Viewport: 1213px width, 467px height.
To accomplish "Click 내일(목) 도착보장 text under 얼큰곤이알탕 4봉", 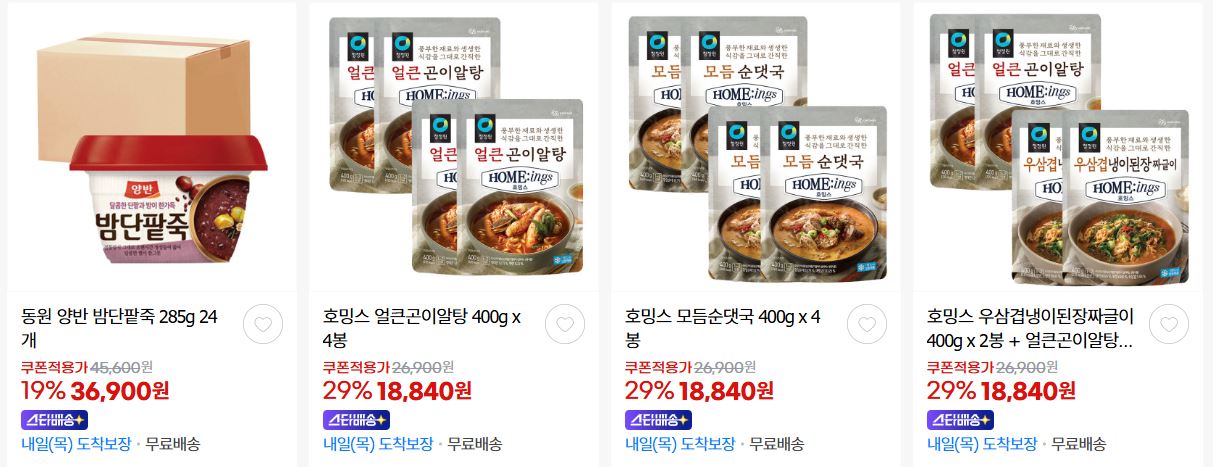I will click(x=378, y=444).
